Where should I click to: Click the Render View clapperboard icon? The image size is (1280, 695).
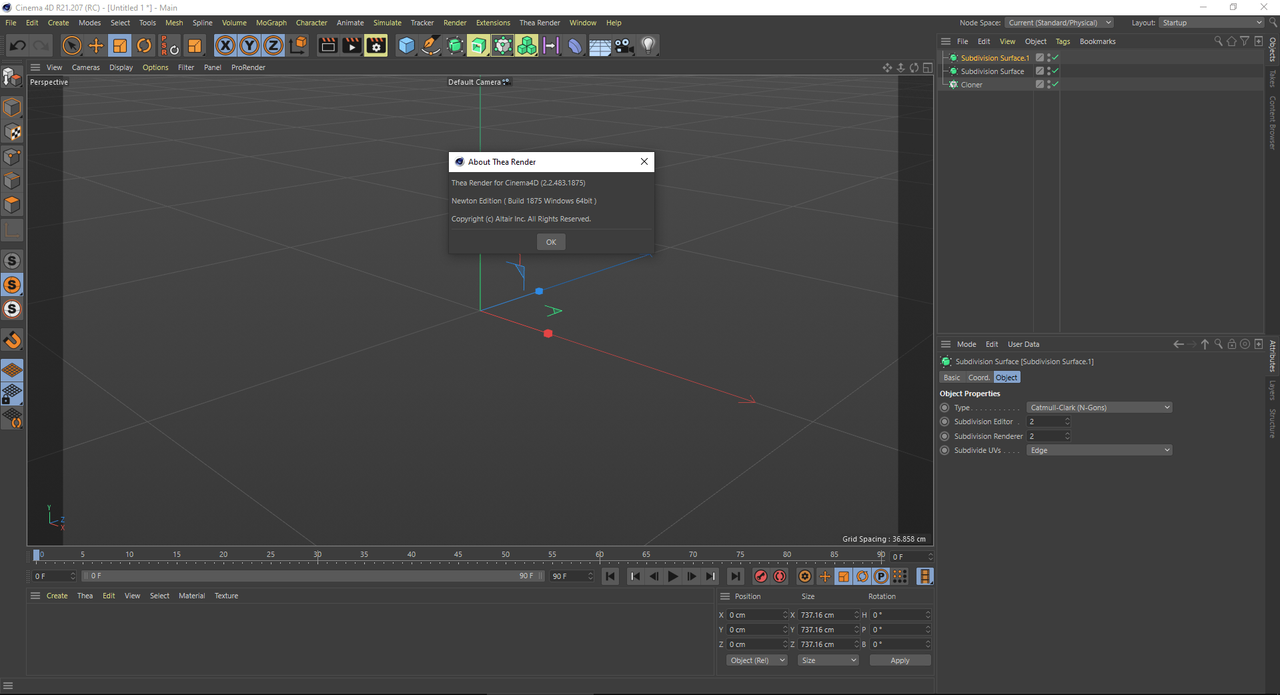(327, 45)
